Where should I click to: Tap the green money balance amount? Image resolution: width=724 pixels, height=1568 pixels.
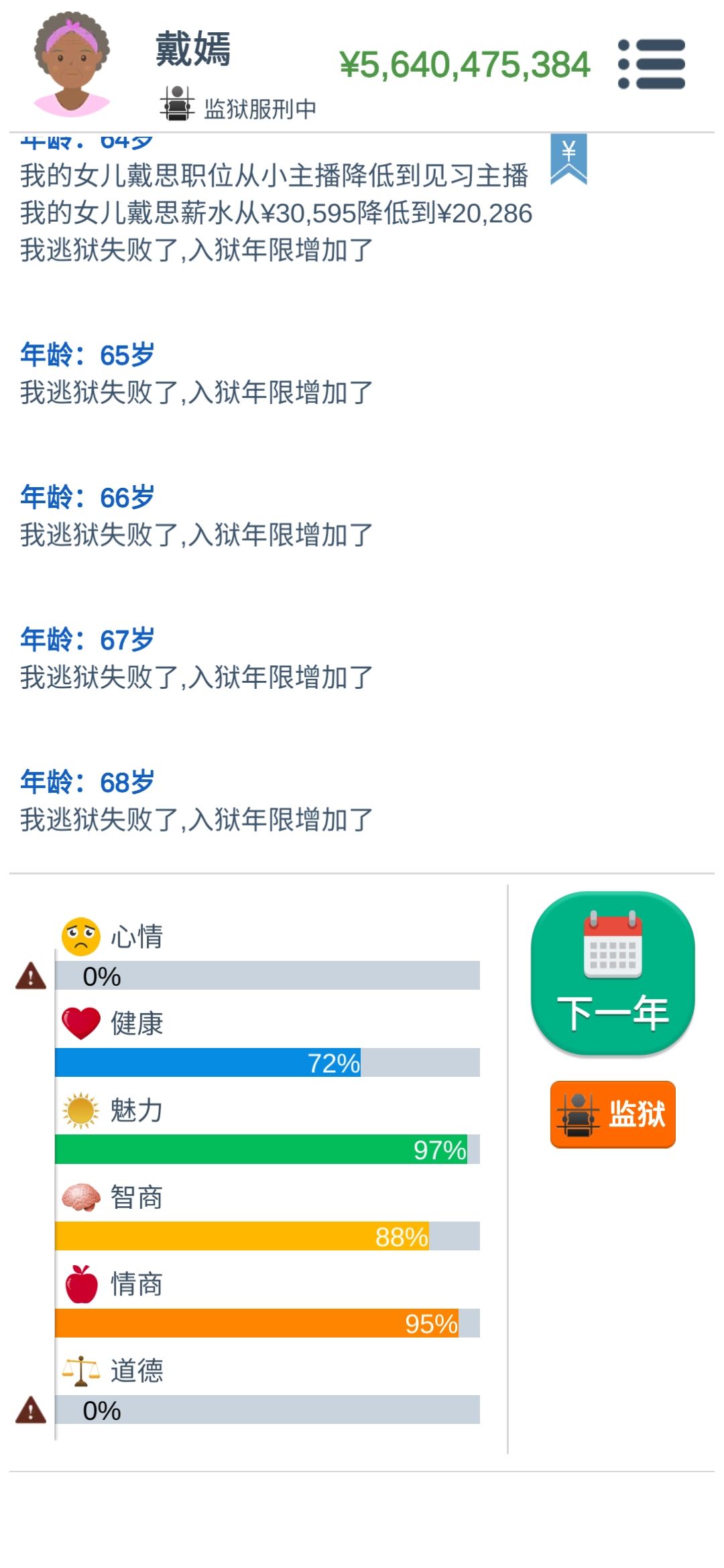[465, 65]
